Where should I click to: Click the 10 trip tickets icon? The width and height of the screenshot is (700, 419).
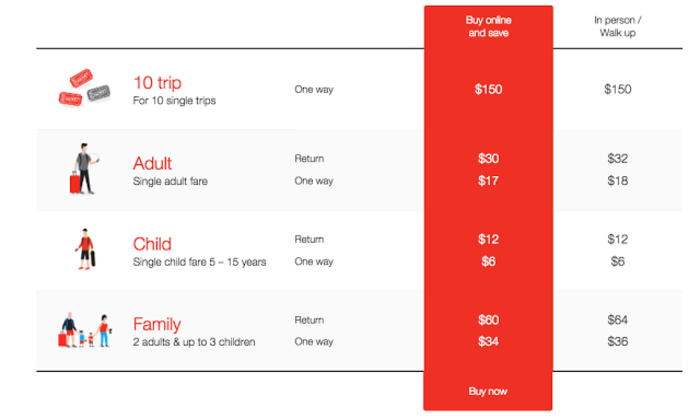click(84, 88)
